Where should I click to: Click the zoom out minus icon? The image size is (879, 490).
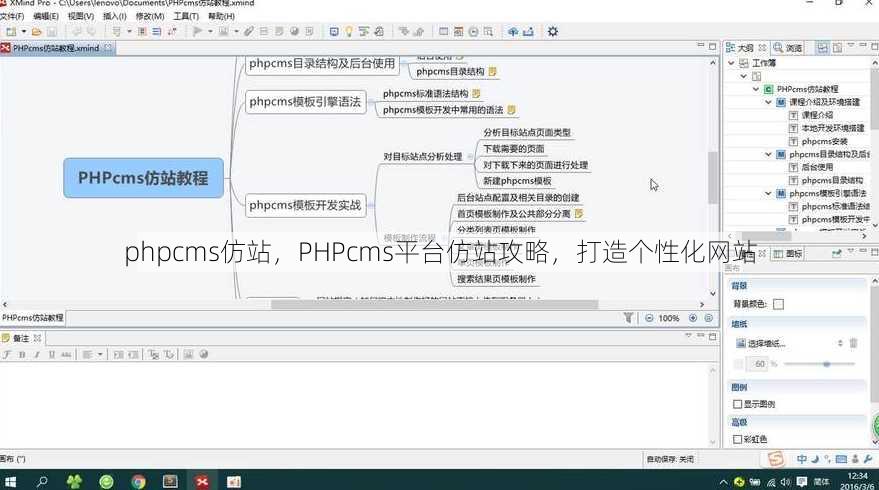(x=649, y=318)
